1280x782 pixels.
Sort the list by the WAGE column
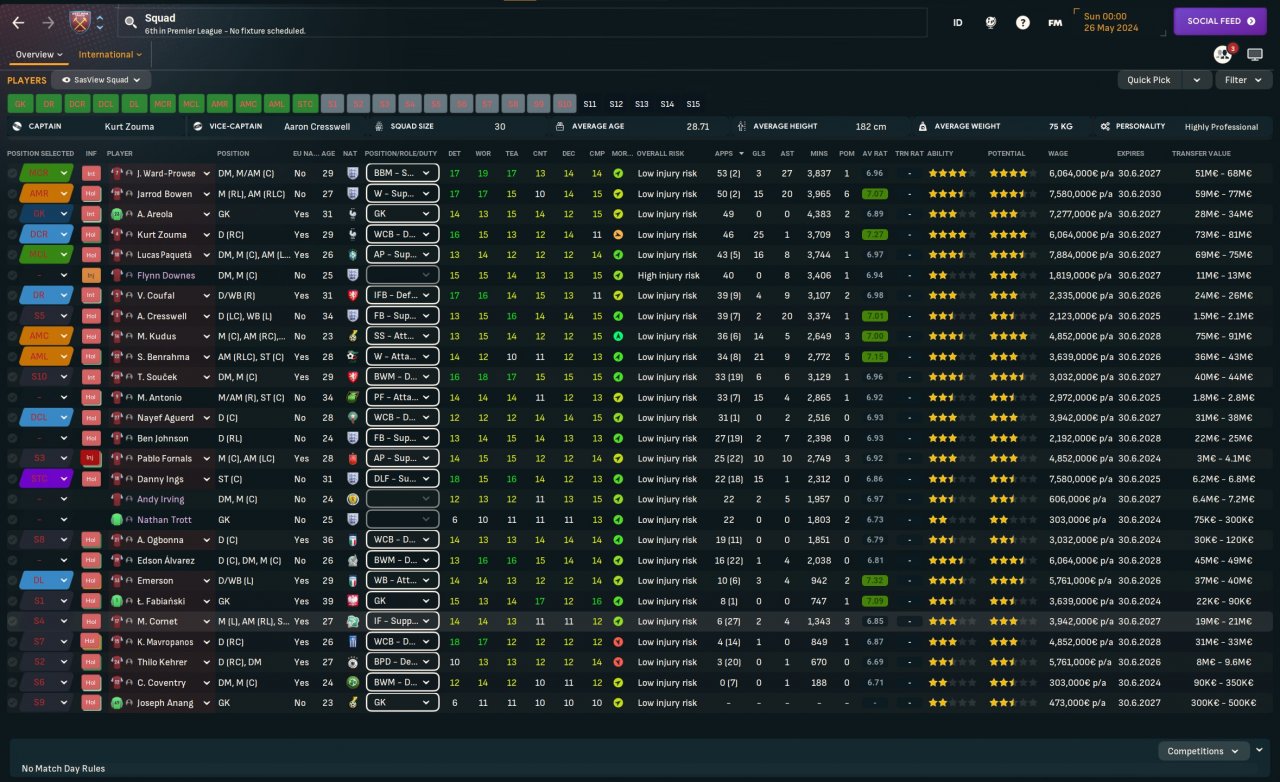pos(1058,153)
